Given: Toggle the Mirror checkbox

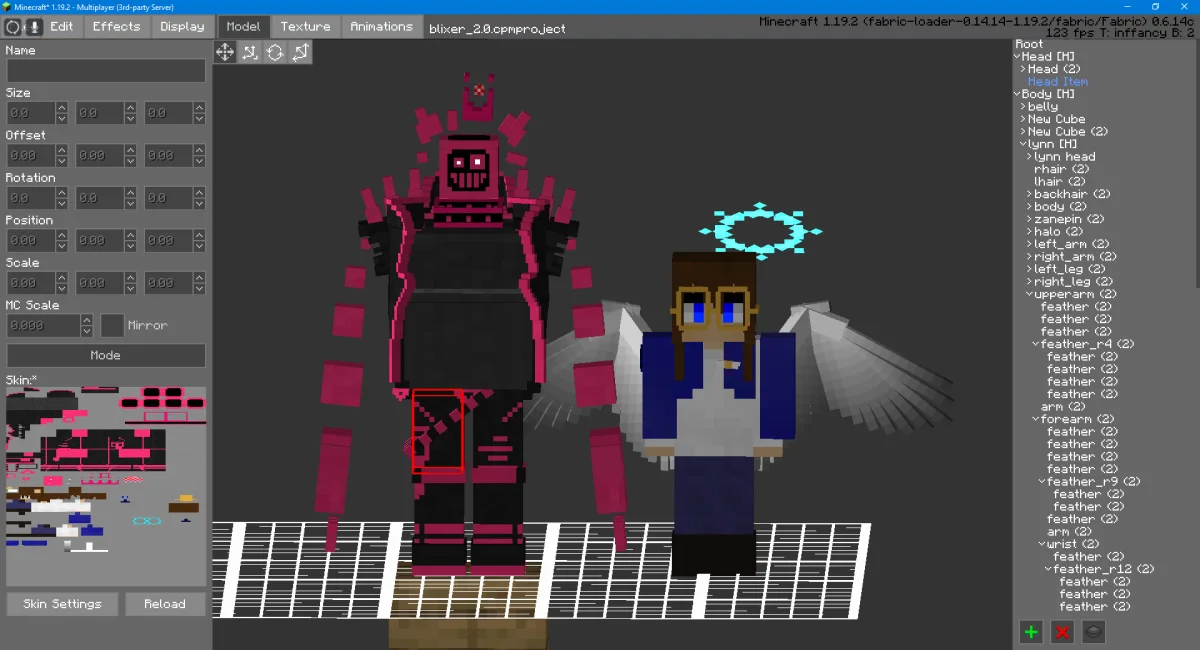Looking at the screenshot, I should coord(112,326).
